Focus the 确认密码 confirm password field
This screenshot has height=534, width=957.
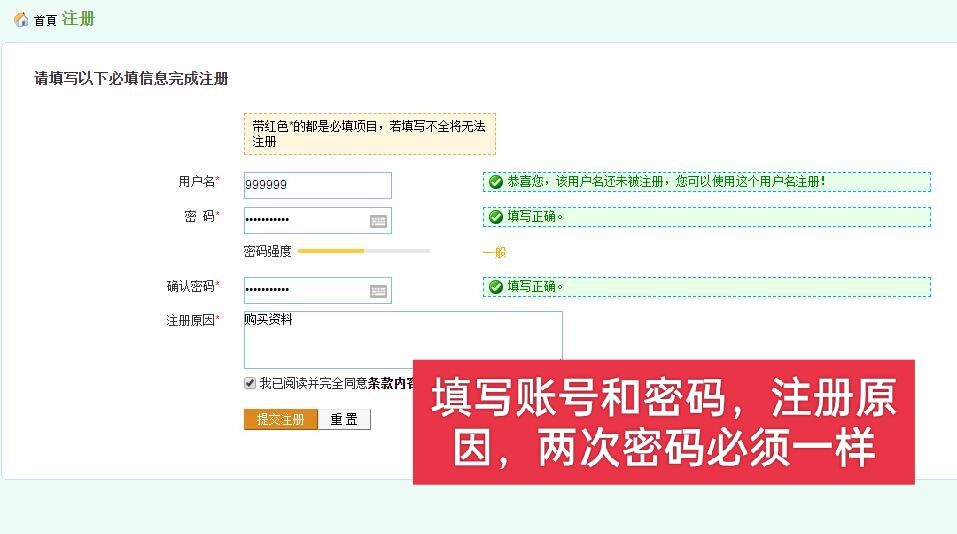point(318,290)
